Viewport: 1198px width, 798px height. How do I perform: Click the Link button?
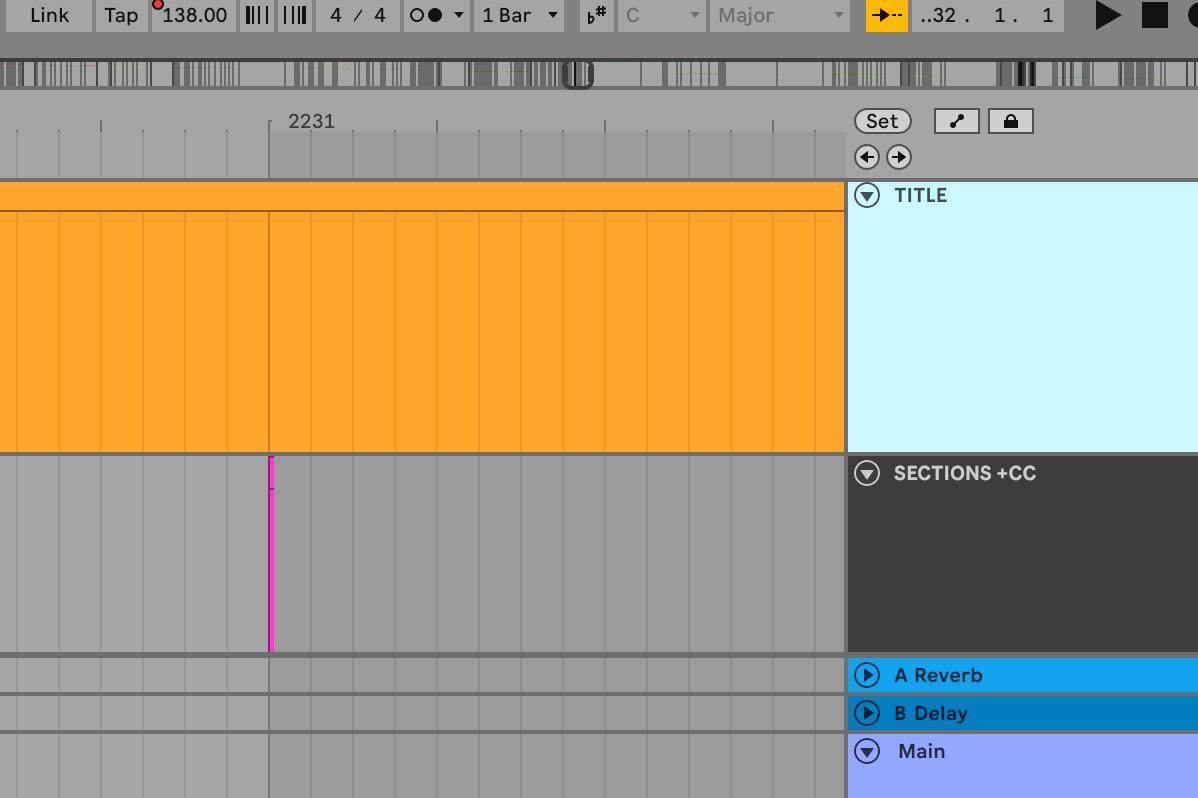(50, 15)
